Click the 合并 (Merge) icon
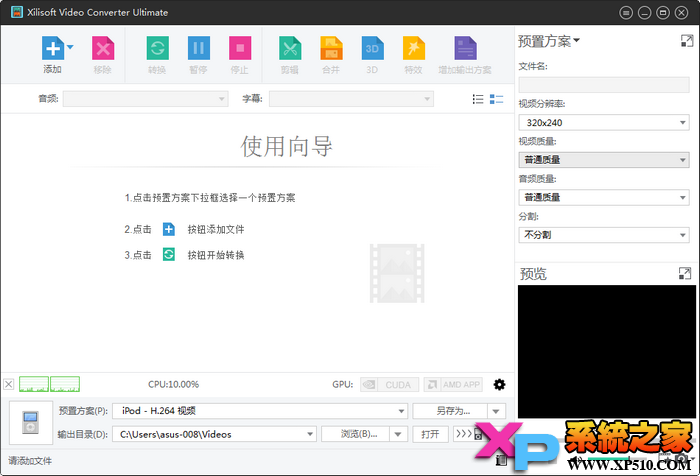The image size is (700, 476). tap(331, 48)
